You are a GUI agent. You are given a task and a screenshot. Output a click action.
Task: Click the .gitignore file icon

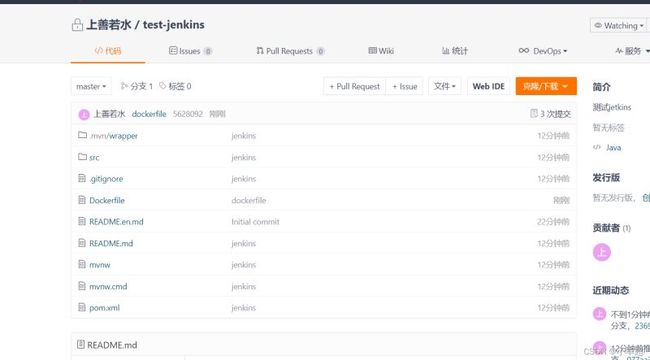coord(82,178)
